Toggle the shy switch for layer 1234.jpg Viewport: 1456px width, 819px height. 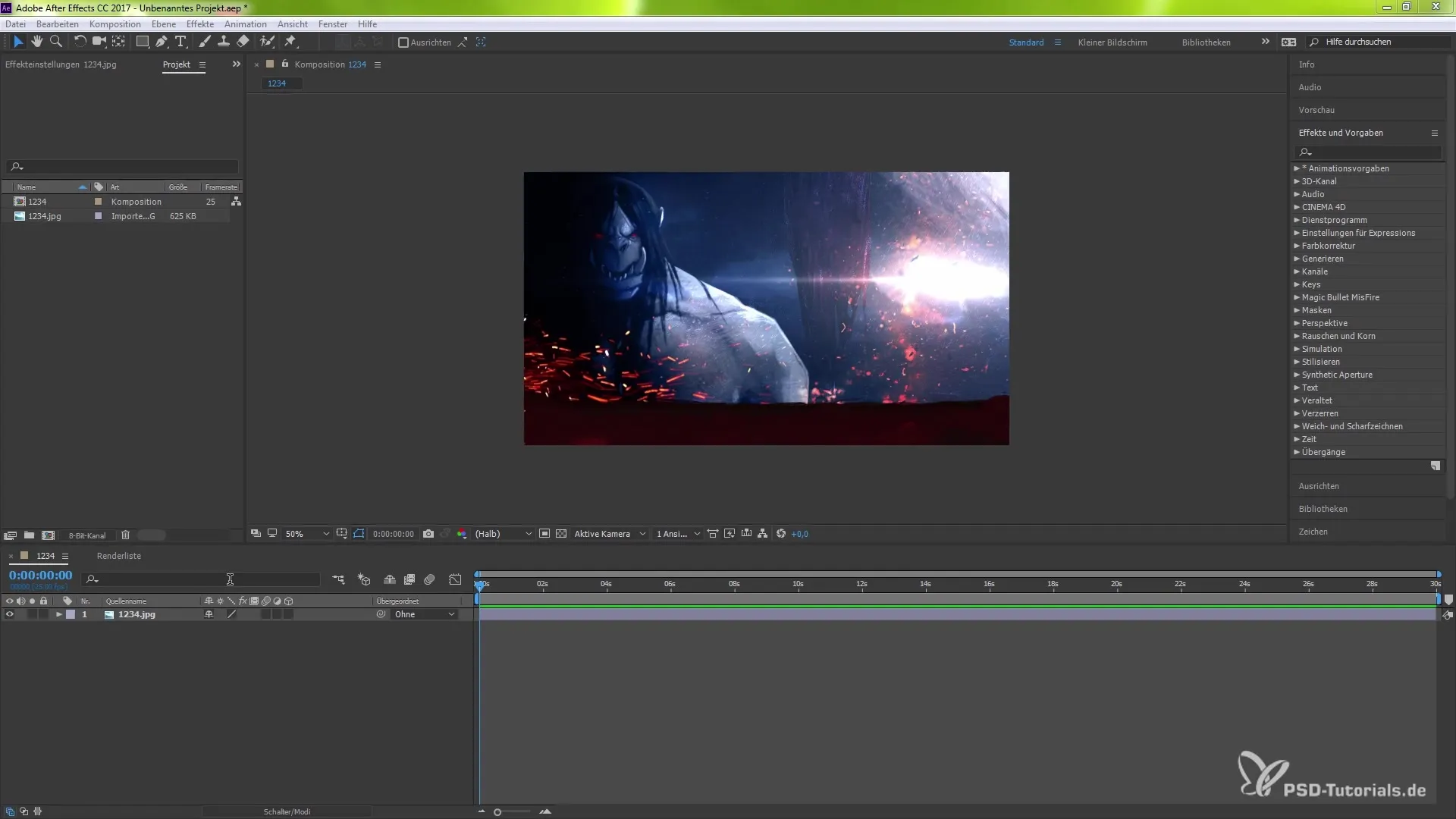click(209, 615)
